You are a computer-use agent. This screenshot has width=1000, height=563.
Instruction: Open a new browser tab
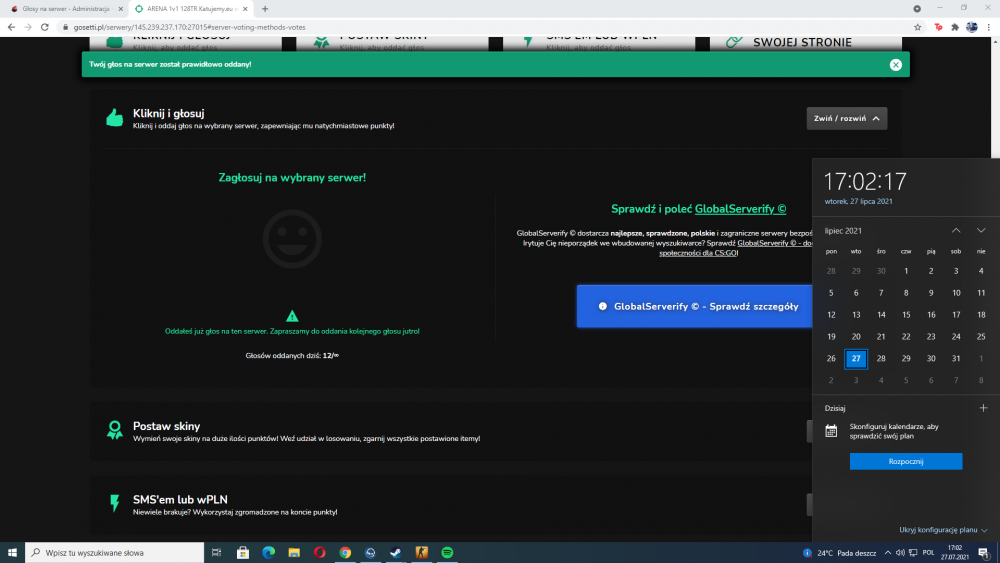265,9
